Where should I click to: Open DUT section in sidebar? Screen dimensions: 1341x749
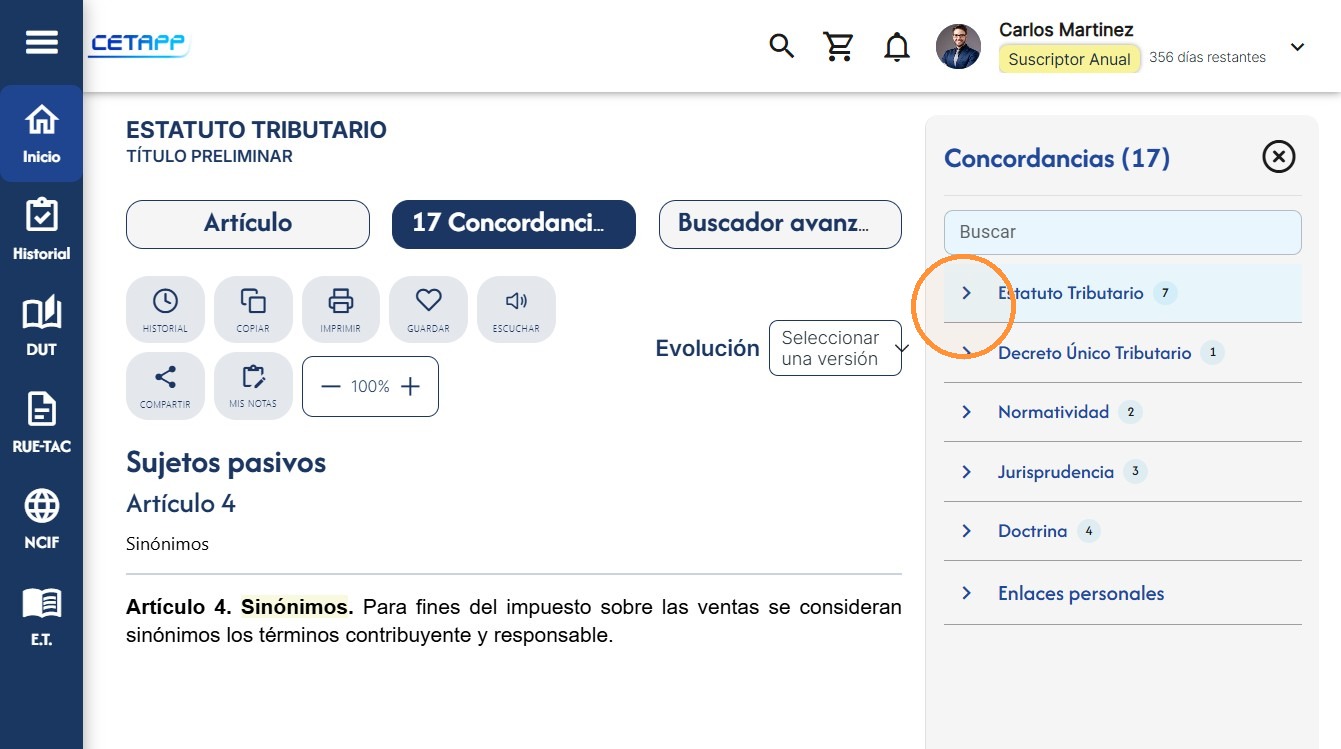(x=41, y=326)
